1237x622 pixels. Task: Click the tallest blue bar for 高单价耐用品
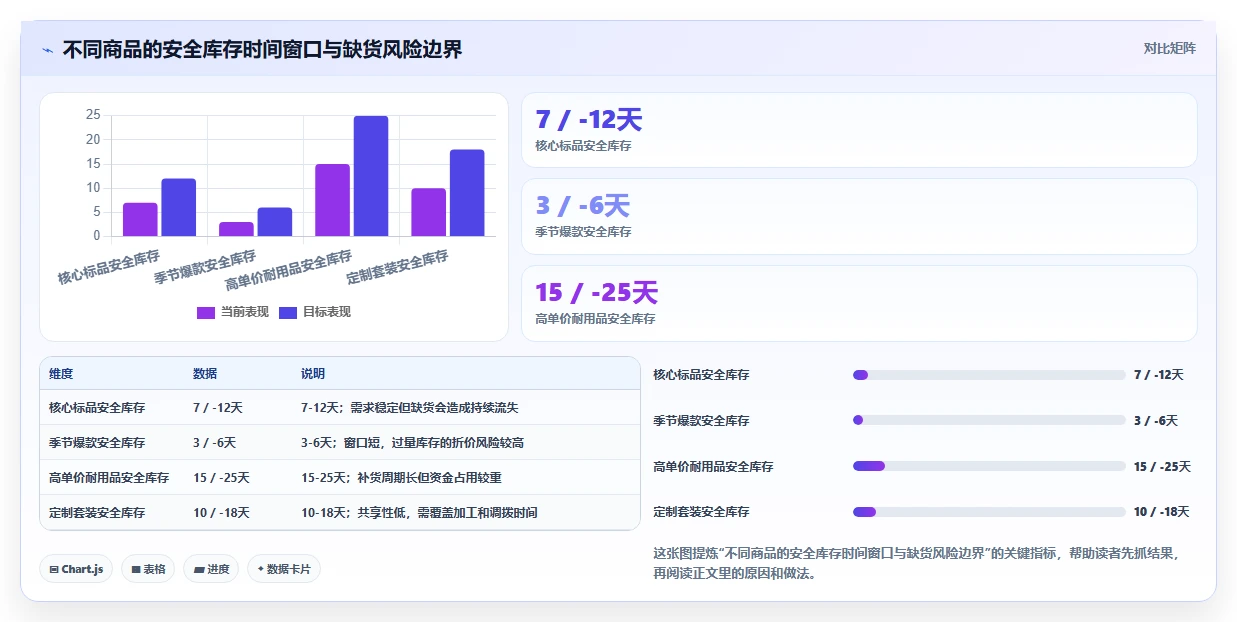coord(371,176)
